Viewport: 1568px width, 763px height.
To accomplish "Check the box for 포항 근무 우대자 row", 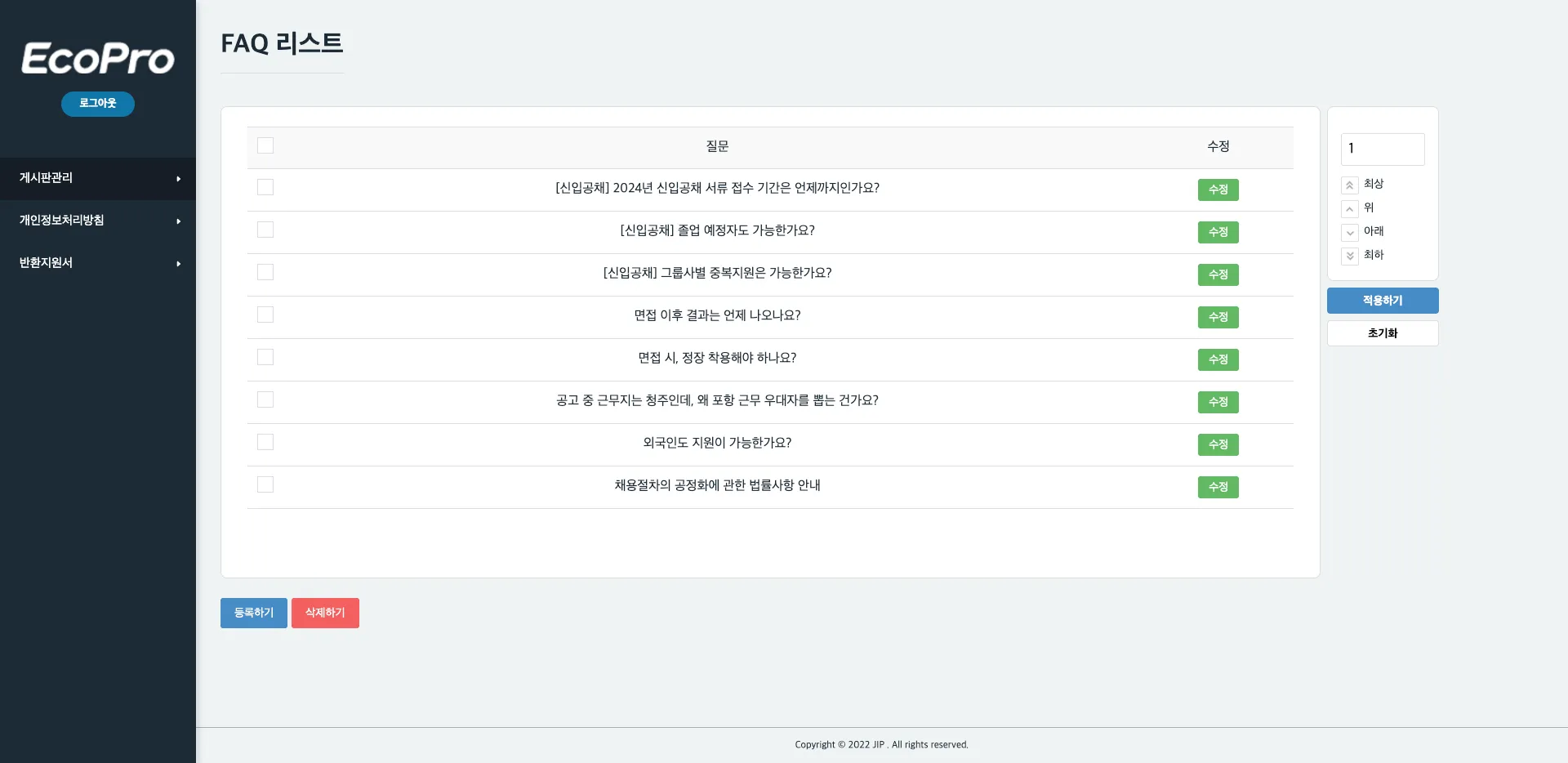I will click(265, 399).
